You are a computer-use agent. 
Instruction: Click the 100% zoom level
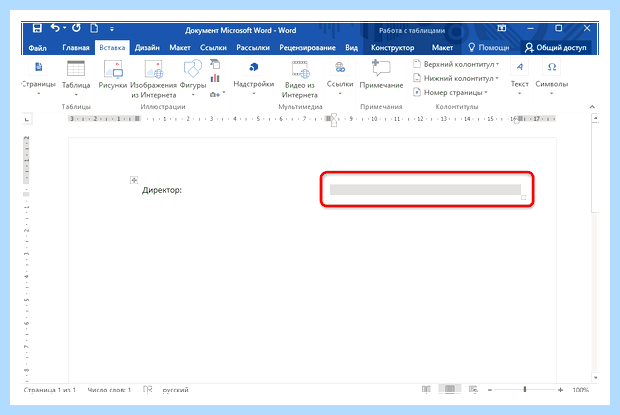(580, 390)
